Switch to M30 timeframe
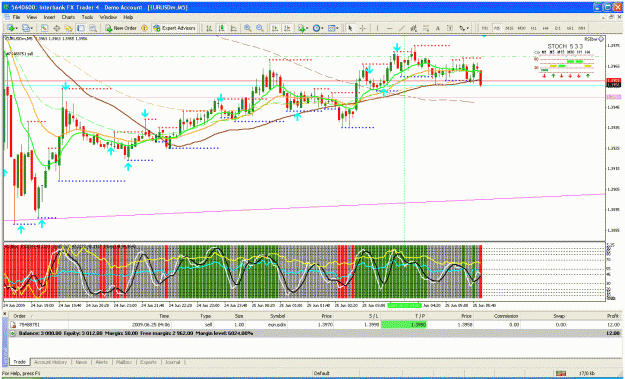This screenshot has width=625, height=379. [522, 28]
